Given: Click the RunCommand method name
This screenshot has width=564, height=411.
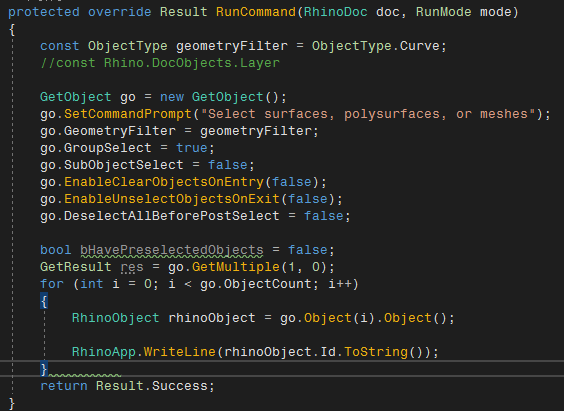Looking at the screenshot, I should click(x=256, y=12).
